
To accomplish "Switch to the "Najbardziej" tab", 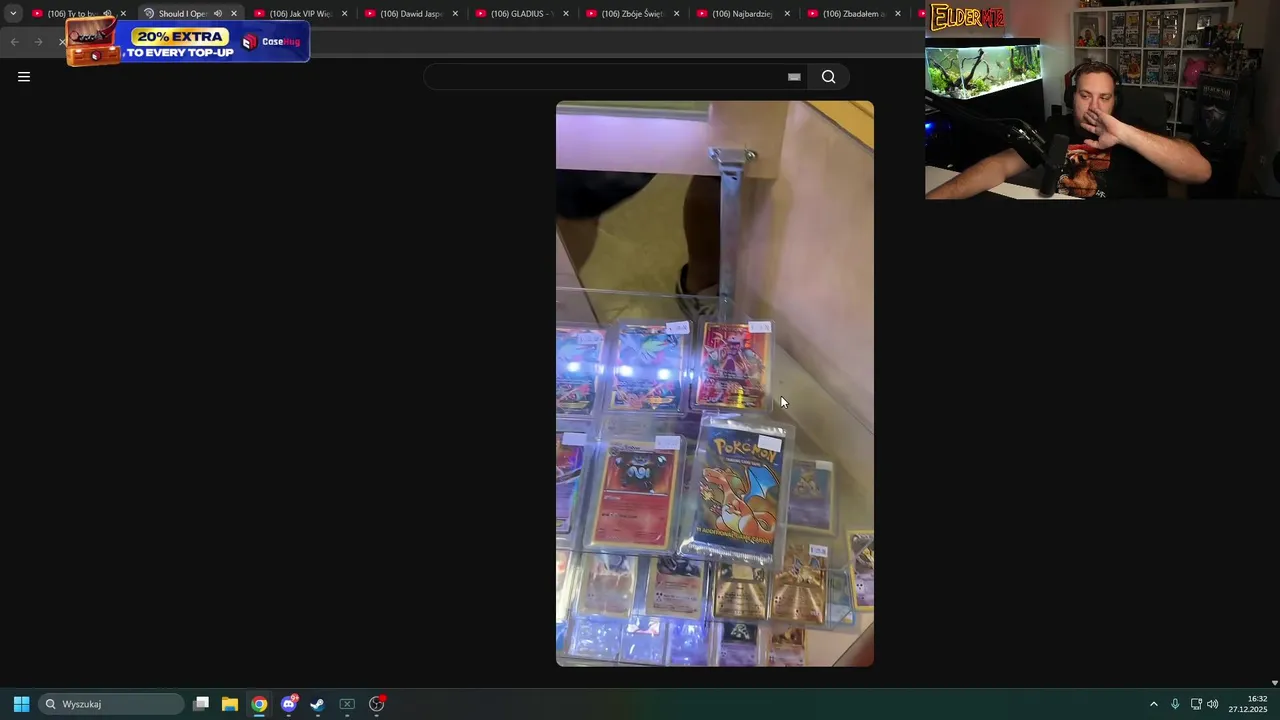I will pos(742,14).
